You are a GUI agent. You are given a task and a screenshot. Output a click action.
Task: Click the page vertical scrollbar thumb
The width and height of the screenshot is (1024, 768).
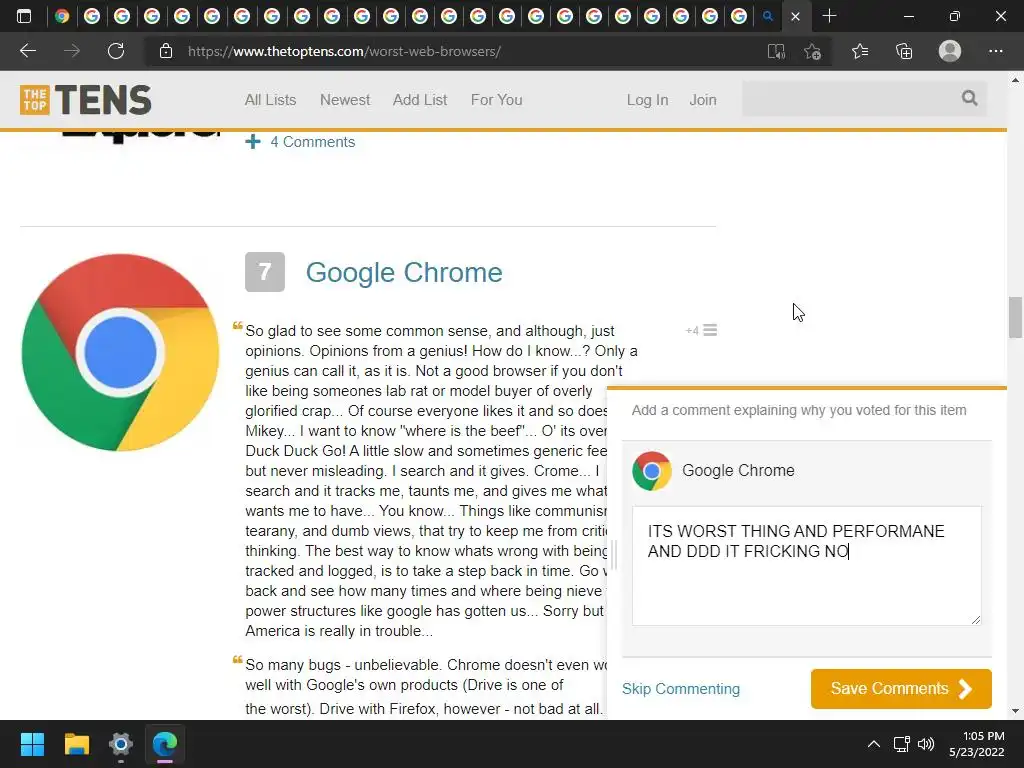click(x=1015, y=317)
